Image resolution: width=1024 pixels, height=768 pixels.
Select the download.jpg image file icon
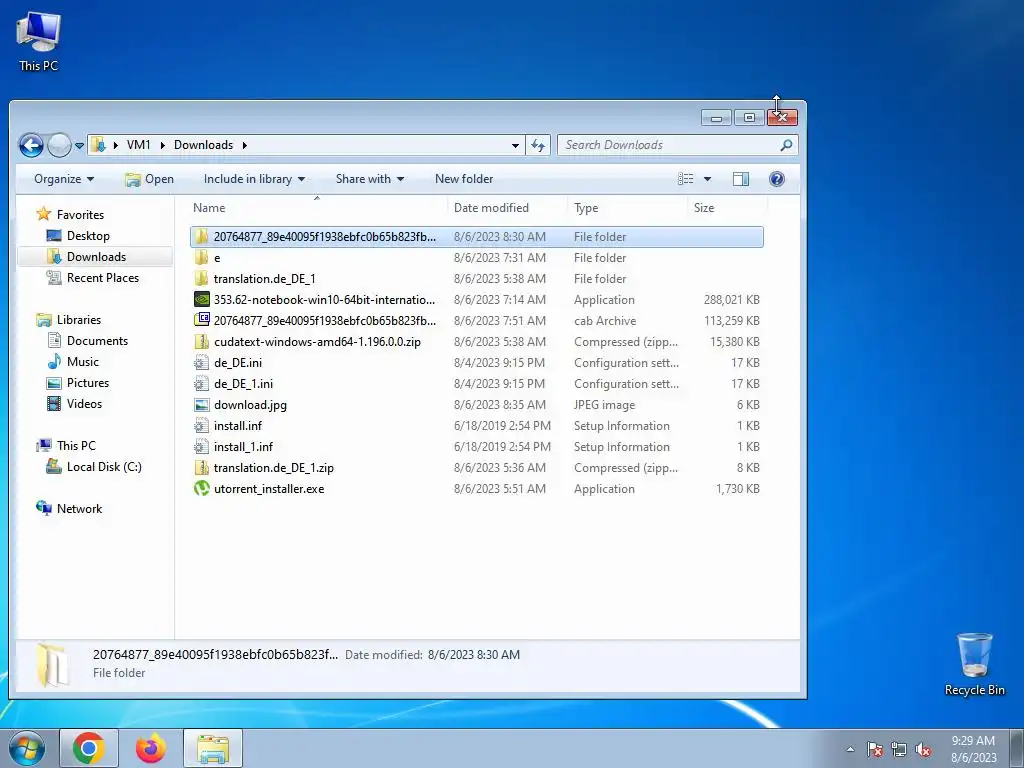[x=202, y=404]
